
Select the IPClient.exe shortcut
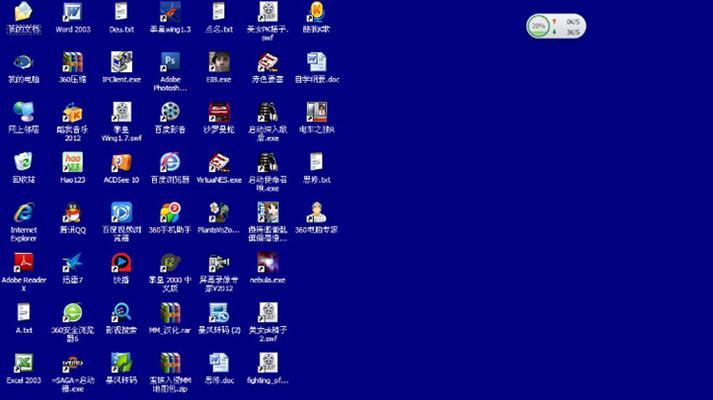121,63
